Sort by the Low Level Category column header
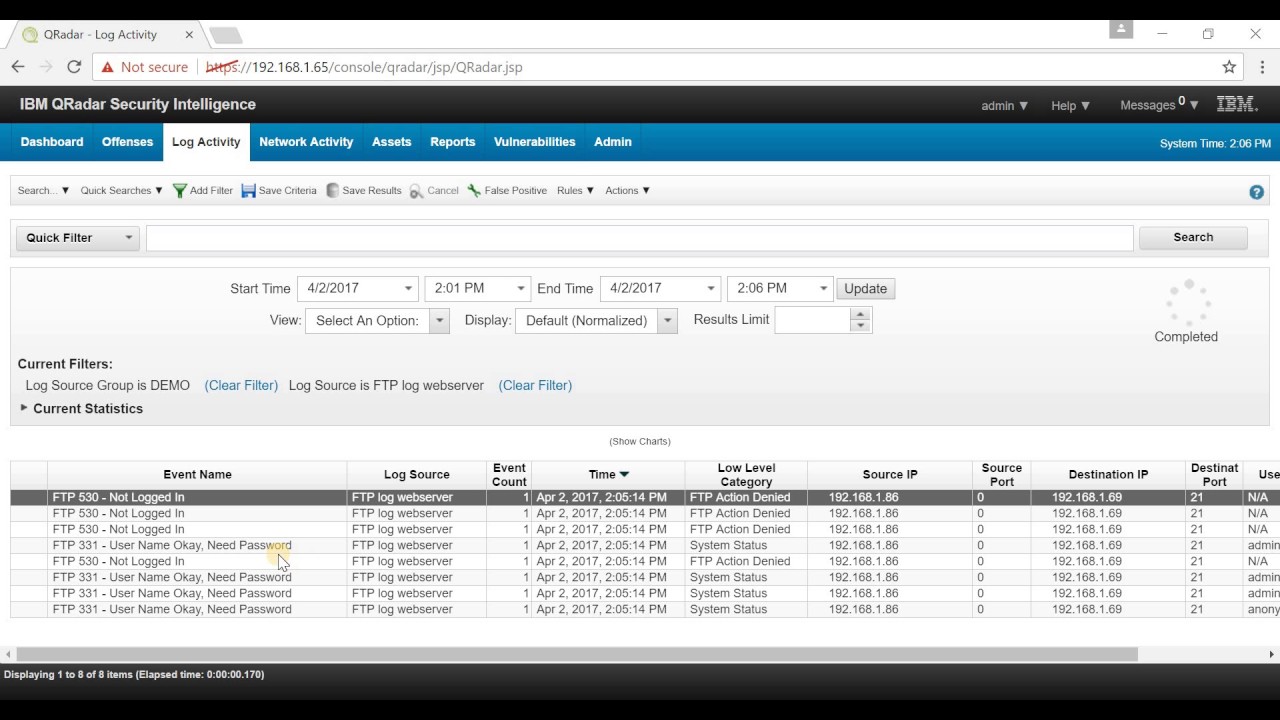 (746, 475)
